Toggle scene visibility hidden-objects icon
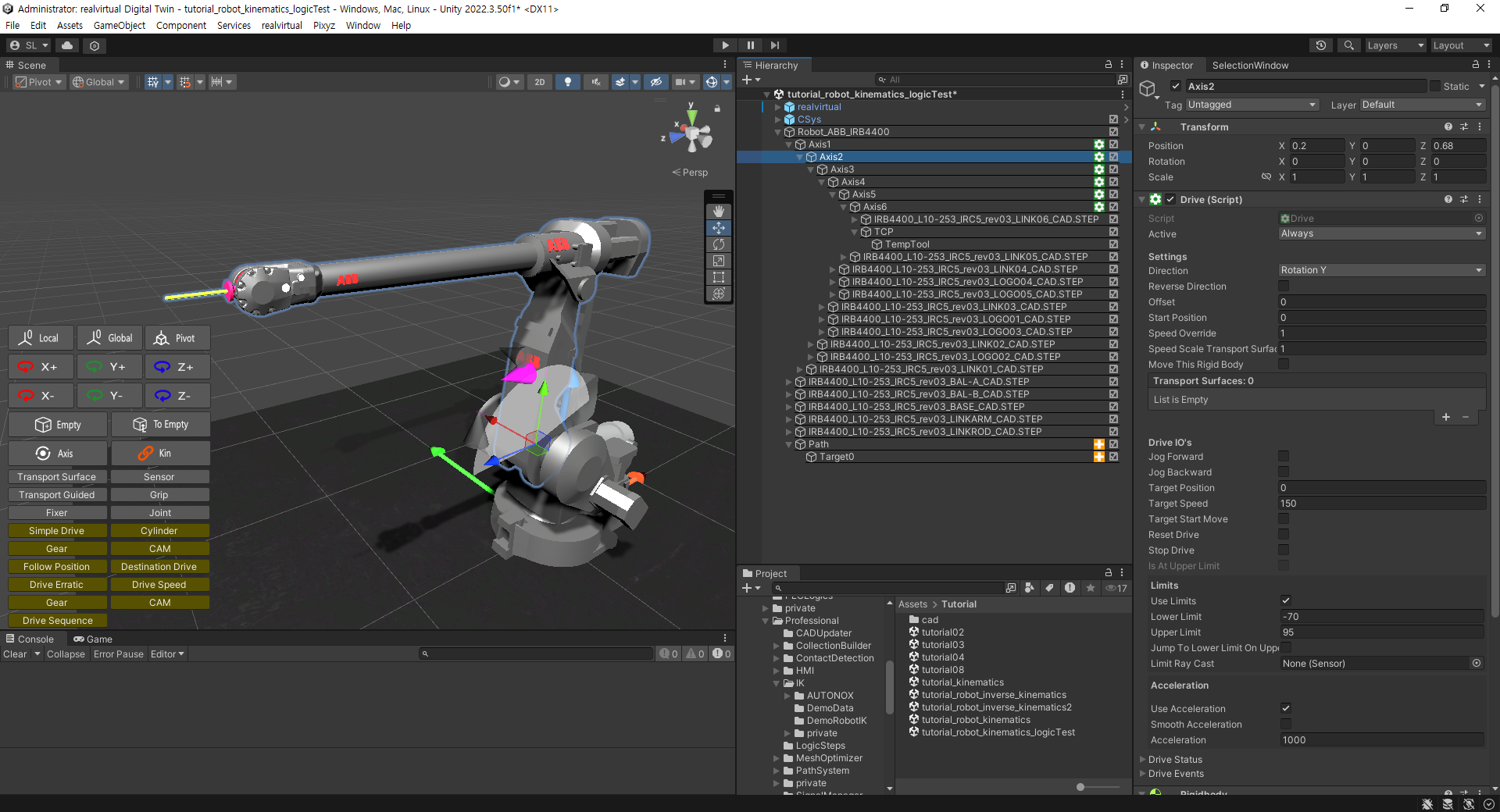This screenshot has height=812, width=1500. [x=656, y=82]
